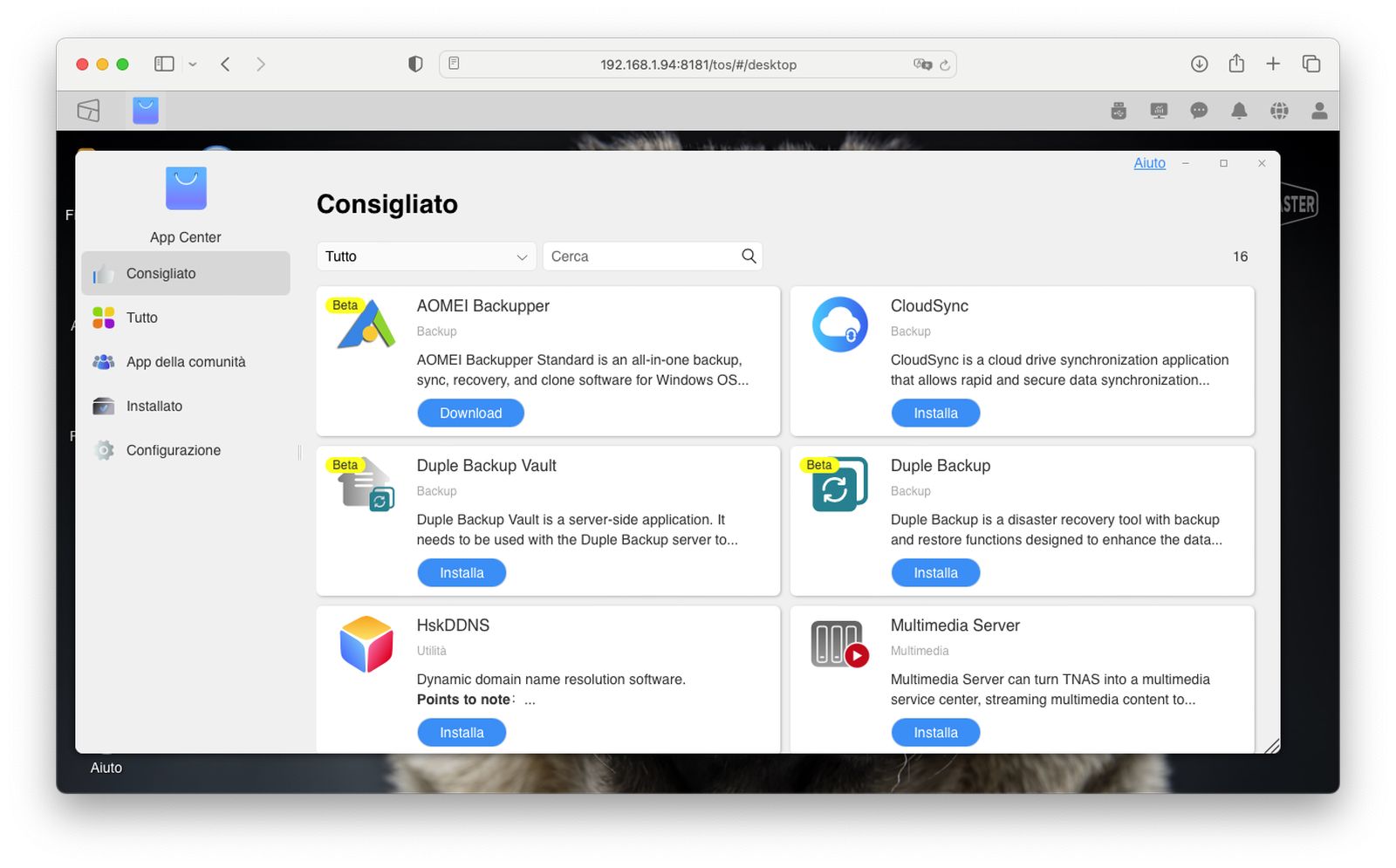The width and height of the screenshot is (1396, 868).
Task: Click the CloudSync description text
Action: (1059, 370)
